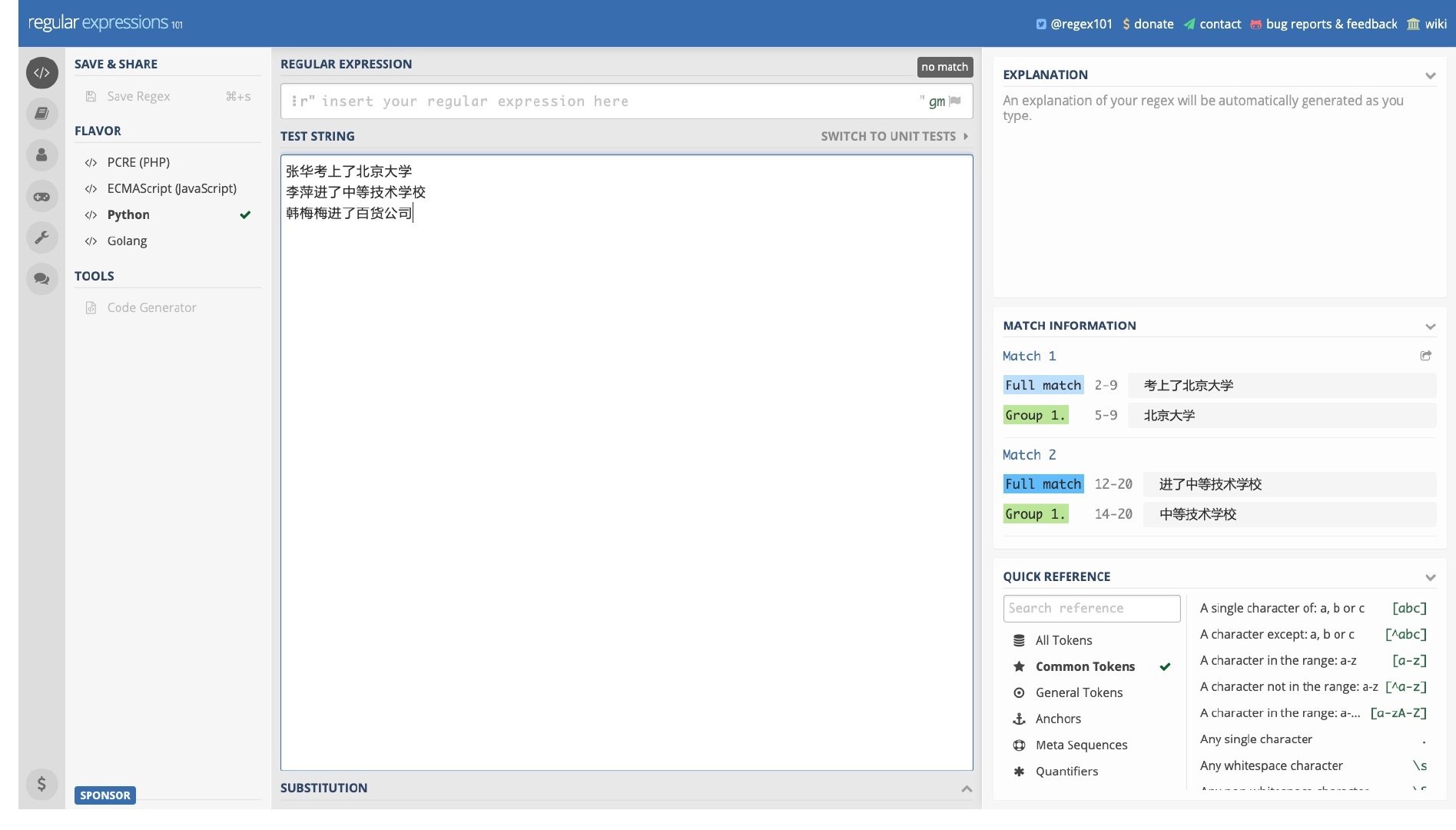Click the Quantifiers asterisk icon
1456x830 pixels.
tap(1019, 771)
